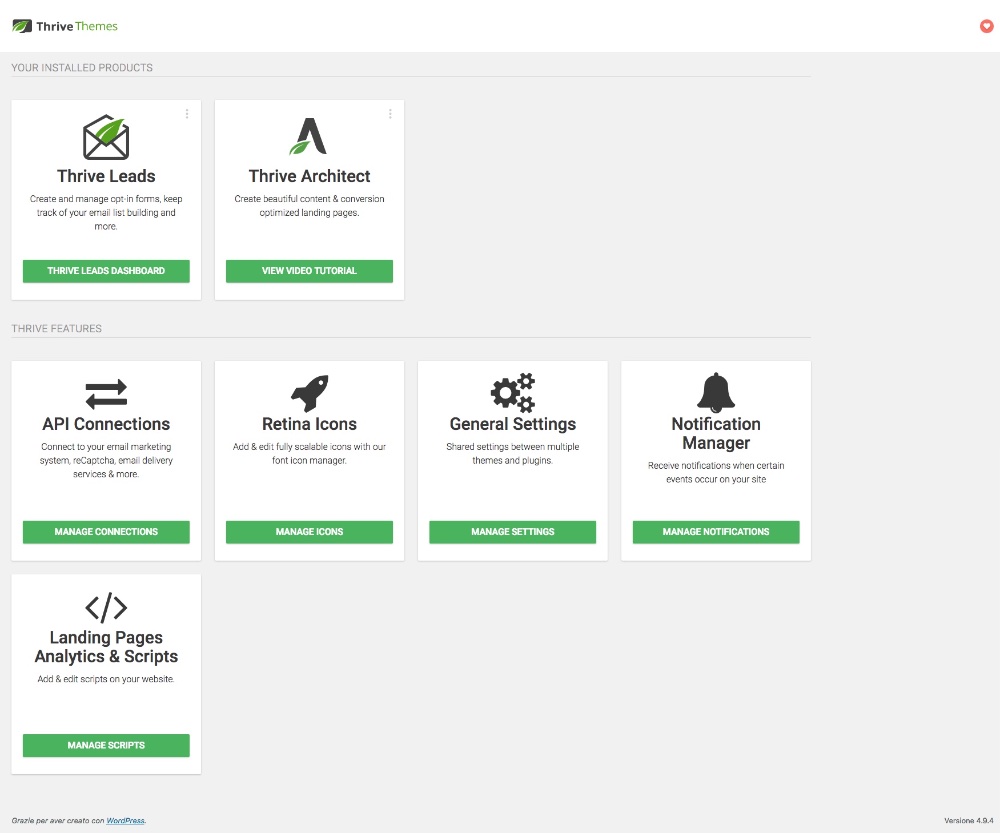Click the General Settings heading
Image resolution: width=1000 pixels, height=833 pixels.
point(513,424)
